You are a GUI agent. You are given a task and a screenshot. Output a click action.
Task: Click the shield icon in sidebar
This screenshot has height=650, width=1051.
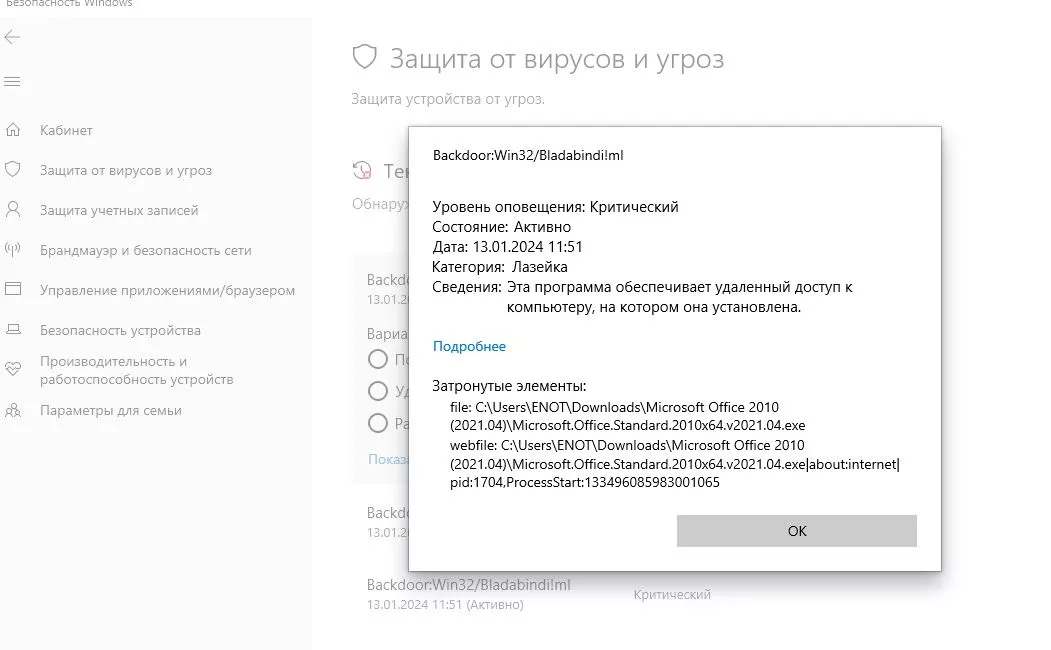(13, 170)
